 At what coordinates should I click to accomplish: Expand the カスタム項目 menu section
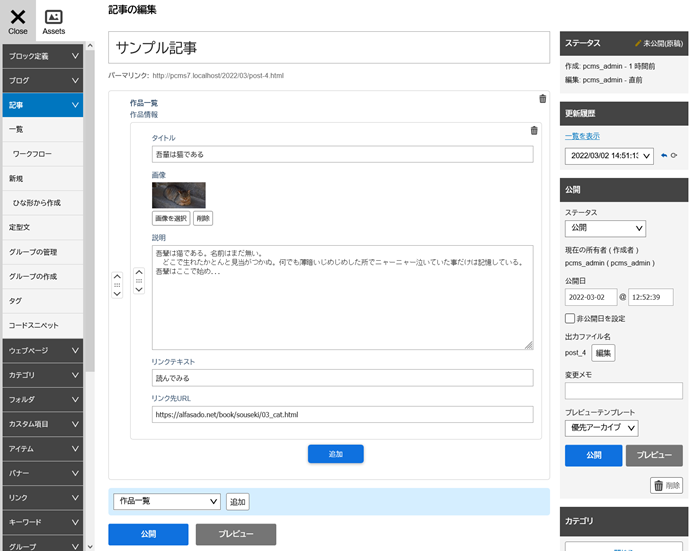pyautogui.click(x=43, y=424)
